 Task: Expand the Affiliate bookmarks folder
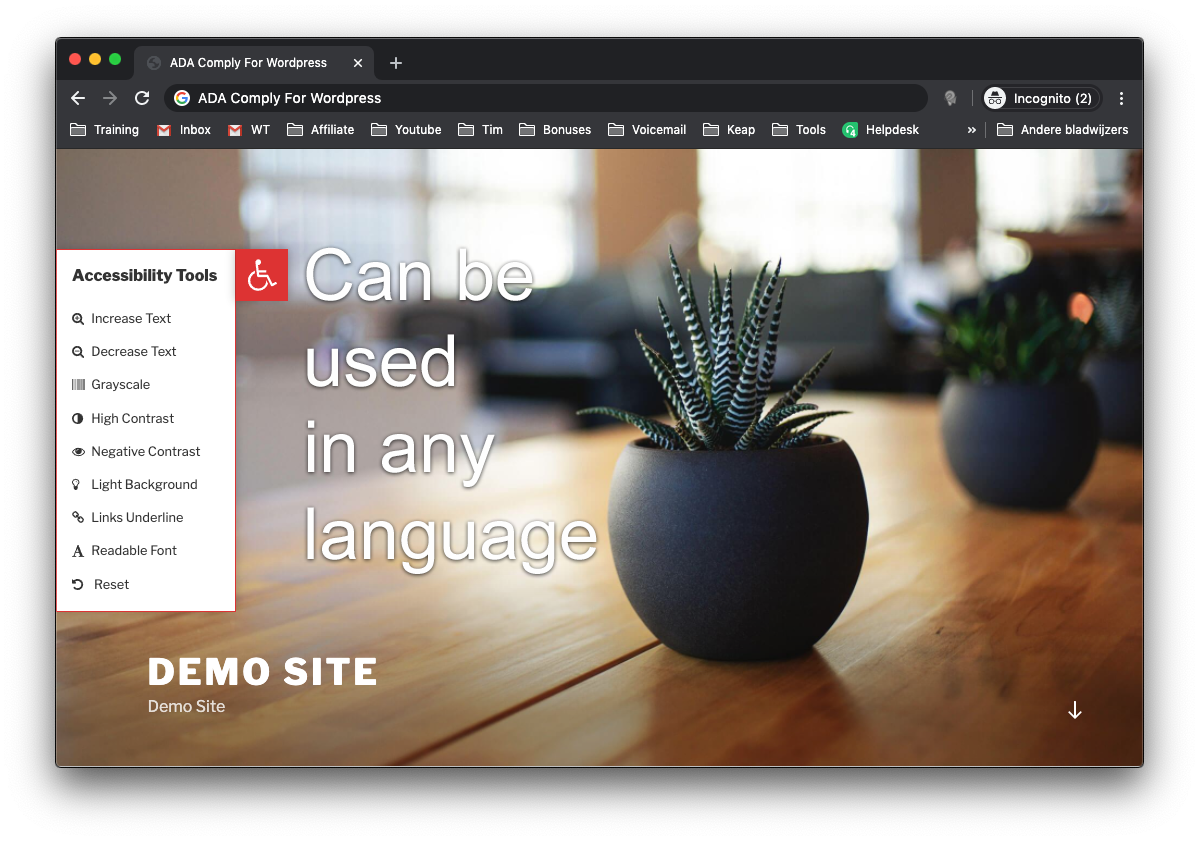click(x=320, y=130)
